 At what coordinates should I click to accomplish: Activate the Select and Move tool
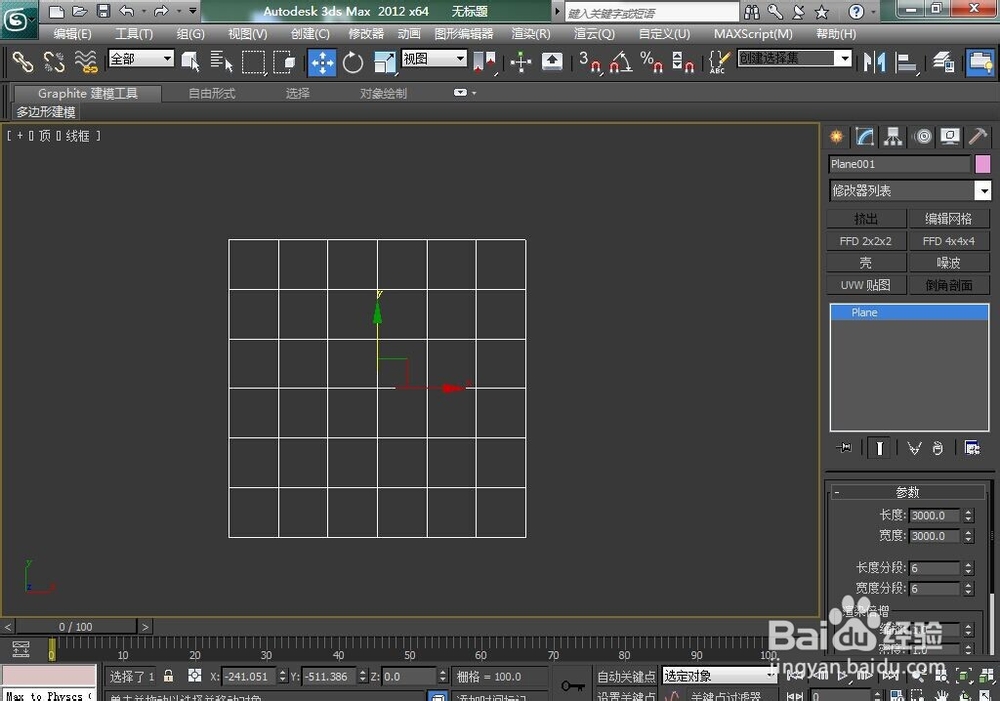tap(322, 63)
